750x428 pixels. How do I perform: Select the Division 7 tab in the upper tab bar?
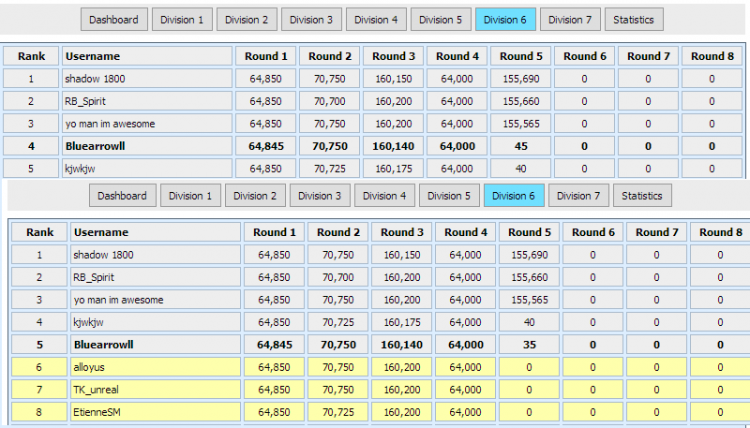coord(570,19)
